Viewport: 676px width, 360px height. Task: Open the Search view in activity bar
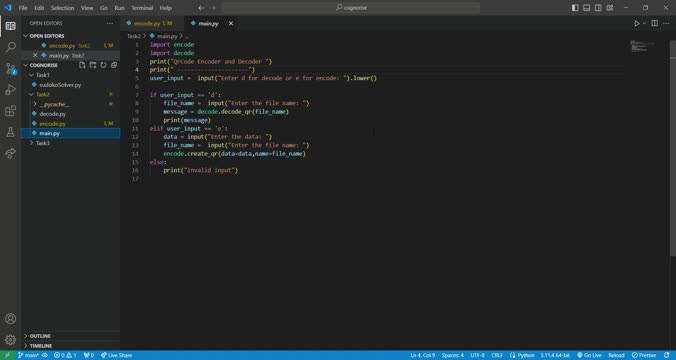[x=10, y=47]
